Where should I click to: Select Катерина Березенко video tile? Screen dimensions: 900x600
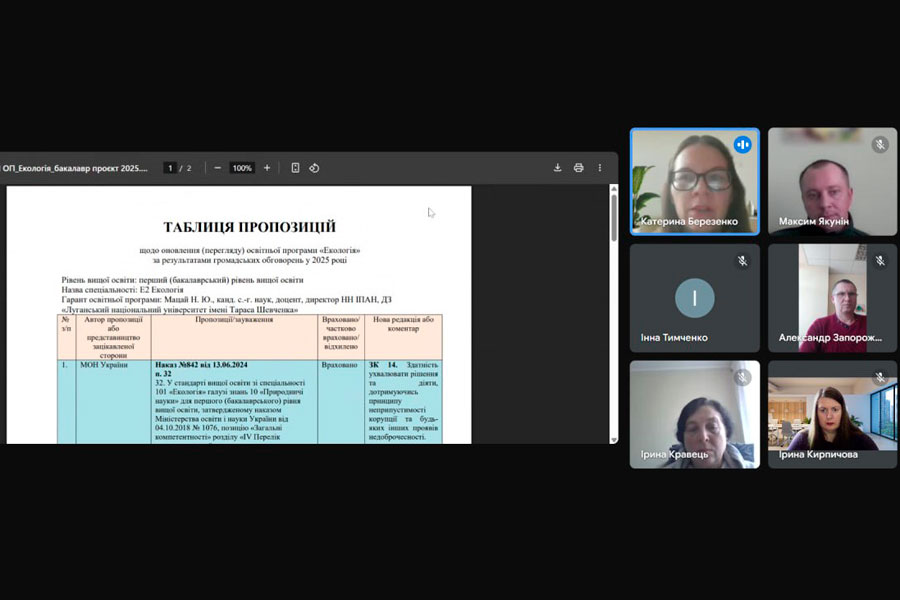tap(695, 181)
